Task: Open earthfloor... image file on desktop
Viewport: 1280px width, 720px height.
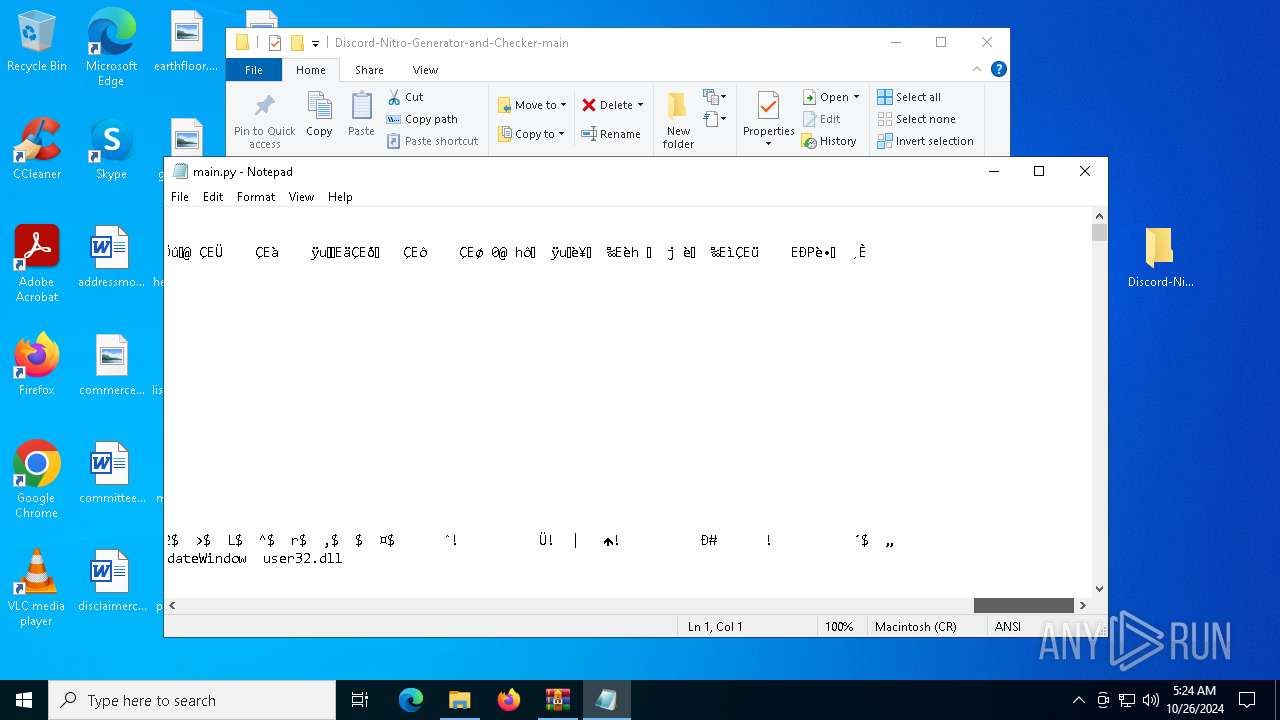Action: pyautogui.click(x=186, y=42)
